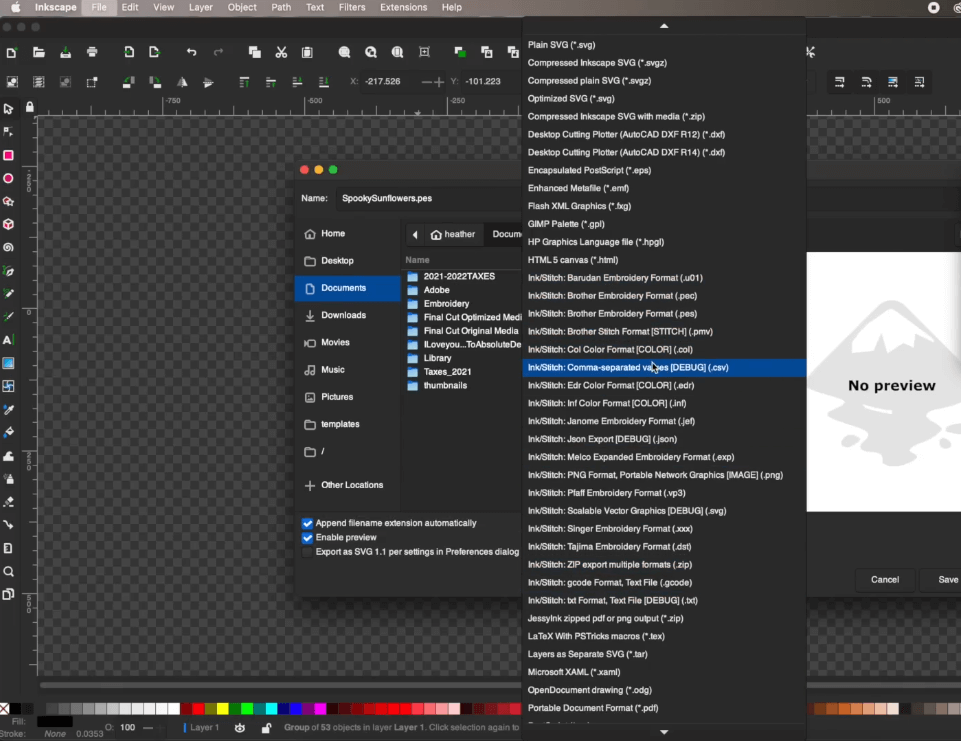961x741 pixels.
Task: Pick a red swatch from the palette
Action: (198, 709)
